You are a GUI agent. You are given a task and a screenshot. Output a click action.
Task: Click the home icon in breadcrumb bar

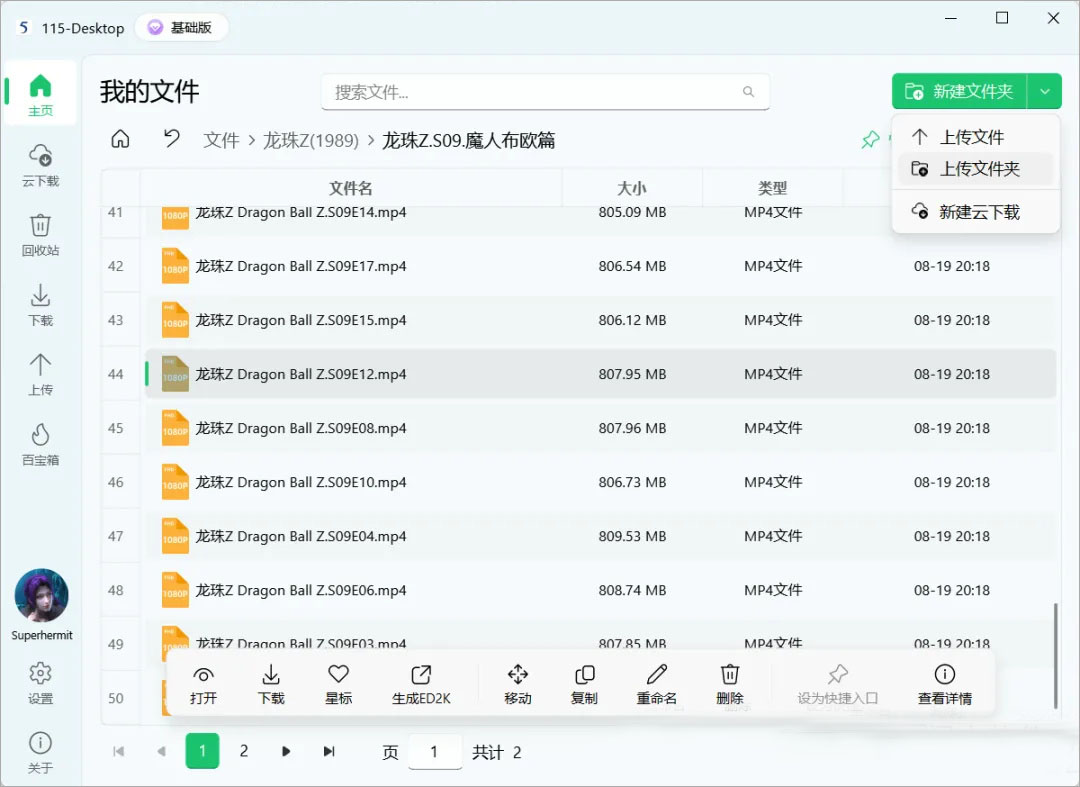[121, 139]
